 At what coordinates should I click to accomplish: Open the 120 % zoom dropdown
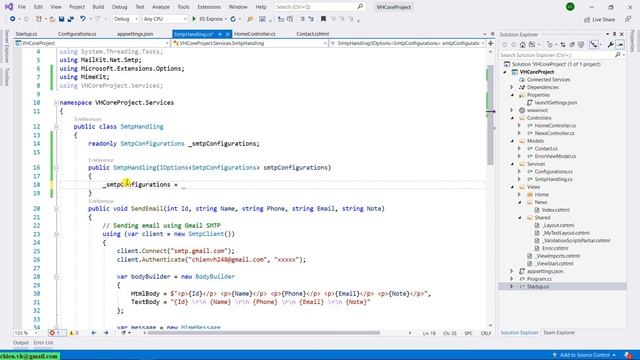pyautogui.click(x=27, y=333)
